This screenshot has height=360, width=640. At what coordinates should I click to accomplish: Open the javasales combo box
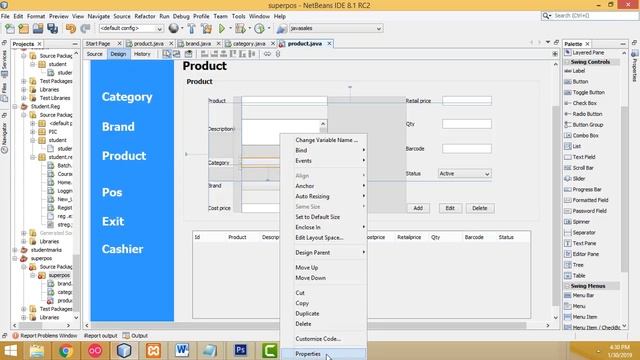(336, 29)
